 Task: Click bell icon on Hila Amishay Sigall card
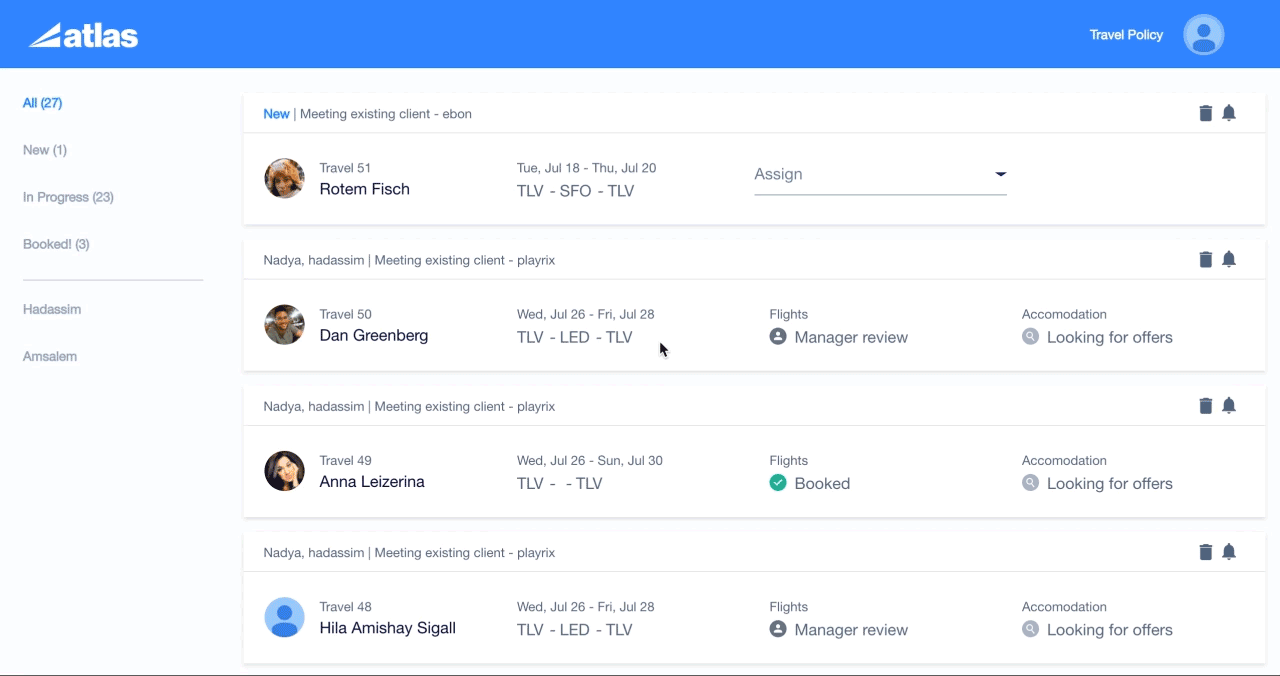point(1229,552)
